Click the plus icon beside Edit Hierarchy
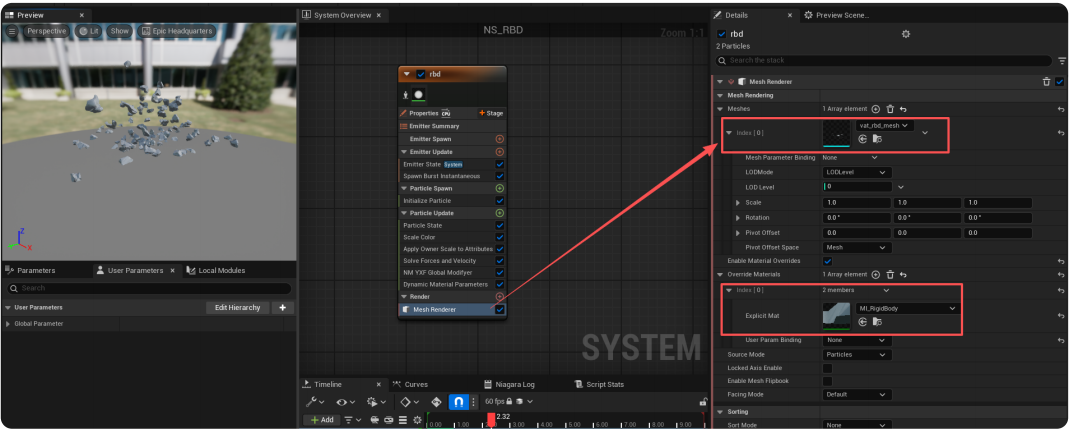 pyautogui.click(x=282, y=308)
